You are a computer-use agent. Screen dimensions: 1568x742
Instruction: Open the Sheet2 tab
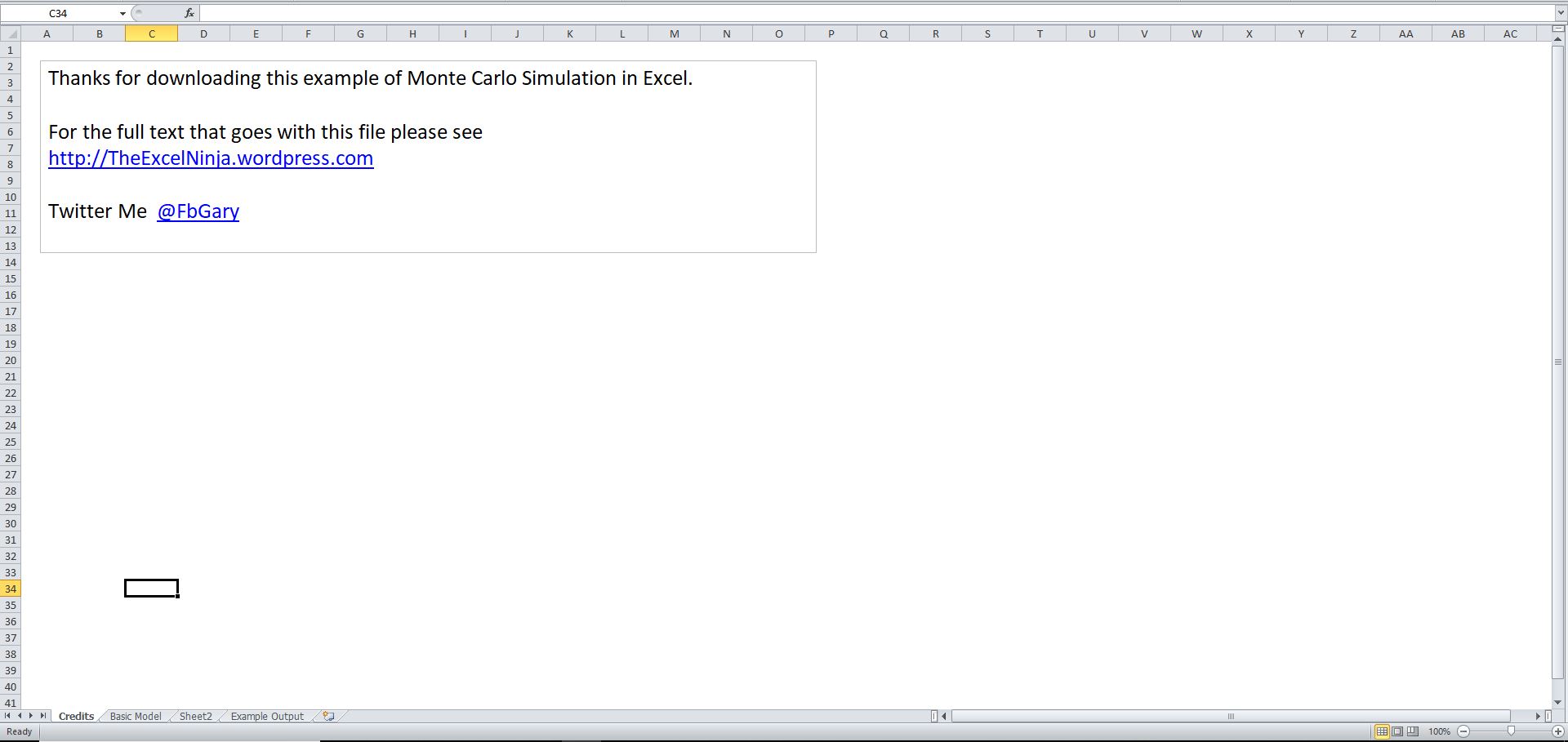(x=196, y=716)
